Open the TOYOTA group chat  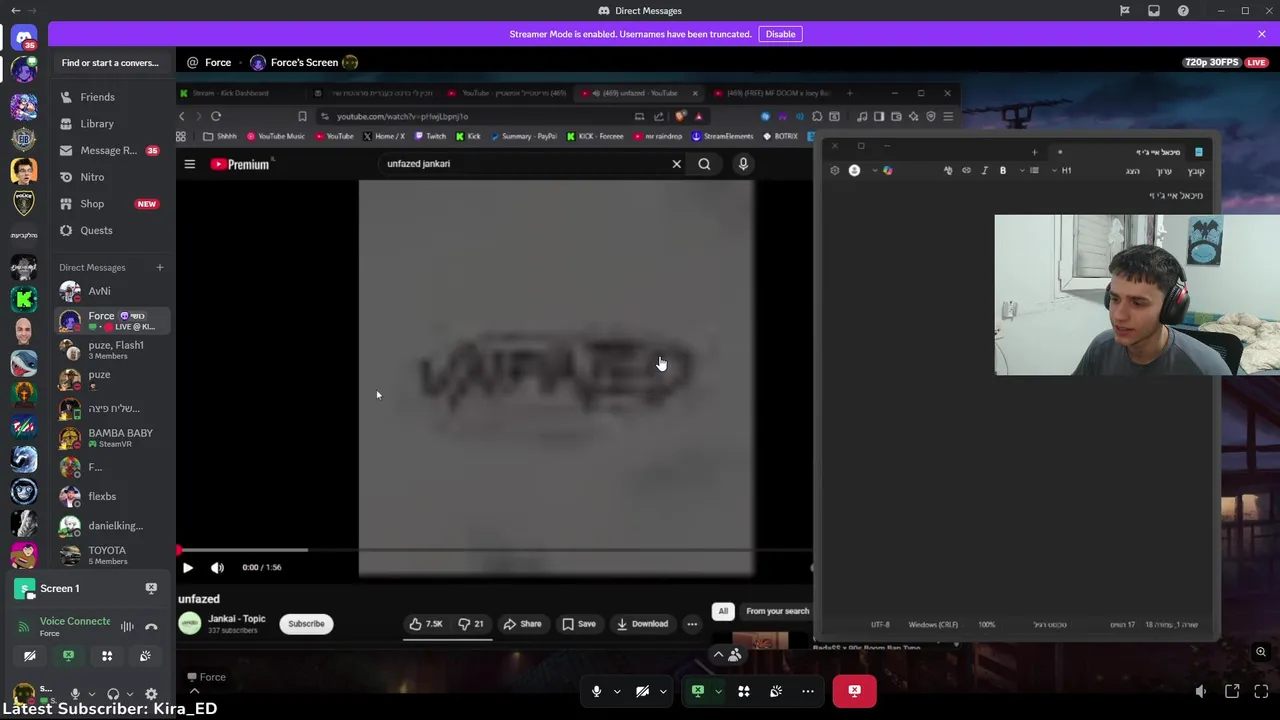110,555
